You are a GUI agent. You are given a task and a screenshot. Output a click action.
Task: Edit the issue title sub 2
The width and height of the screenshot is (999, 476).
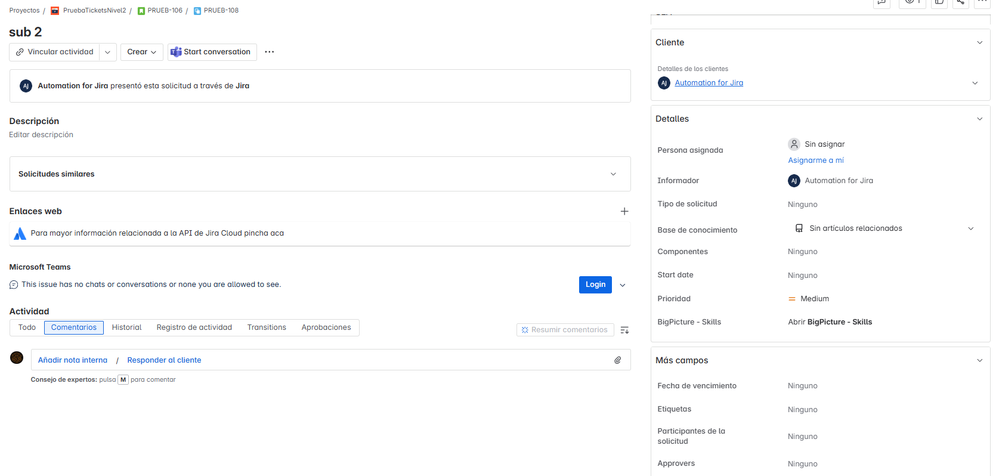[25, 32]
